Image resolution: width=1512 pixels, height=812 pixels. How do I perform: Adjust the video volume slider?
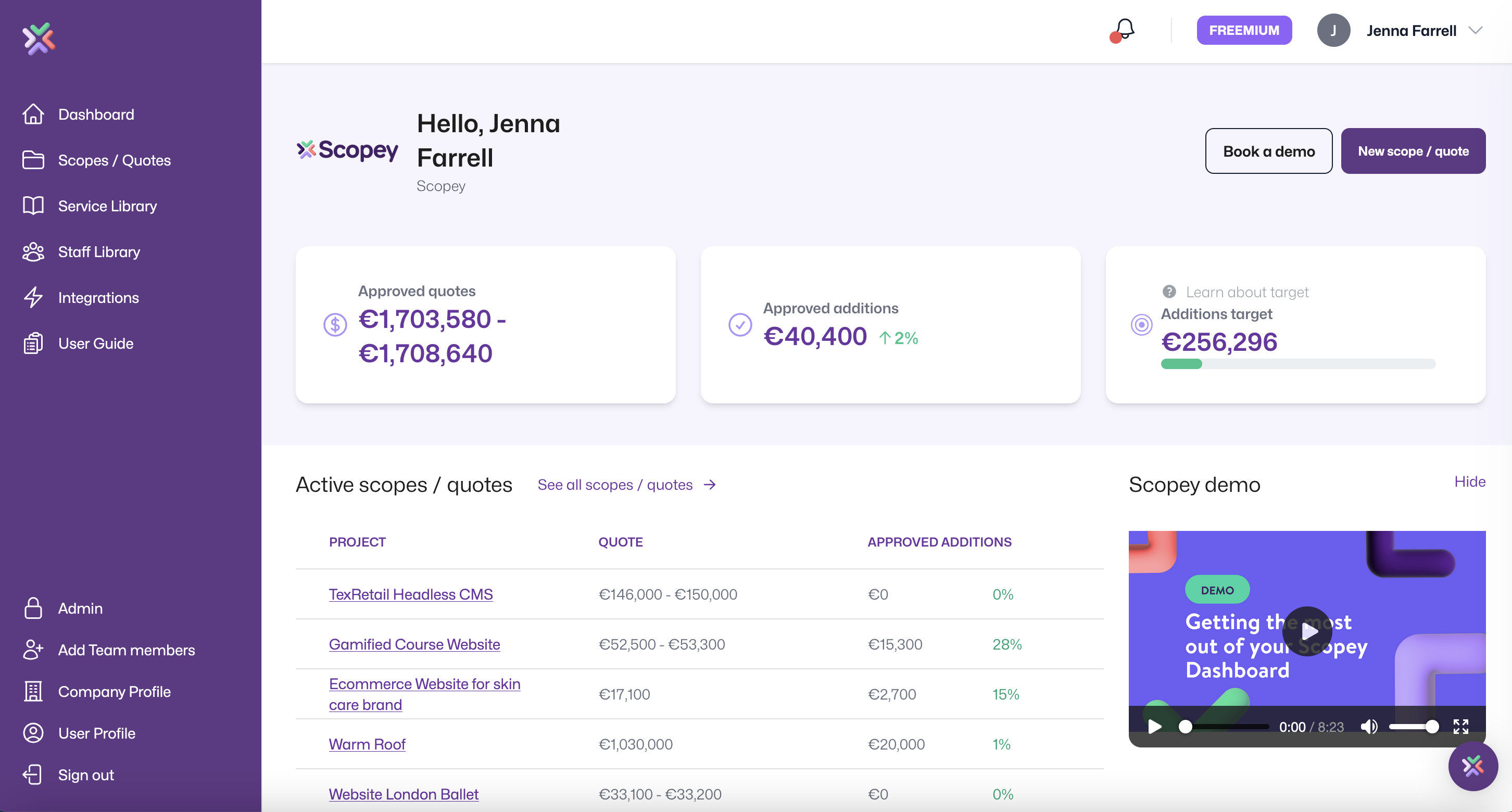[x=1415, y=726]
